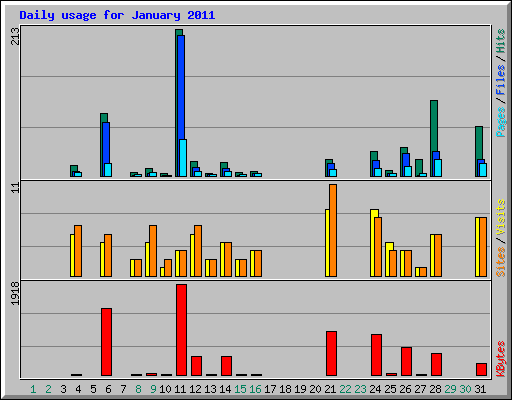
Task: Select the orange Visits bar for day 31
Action: pyautogui.click(x=483, y=247)
